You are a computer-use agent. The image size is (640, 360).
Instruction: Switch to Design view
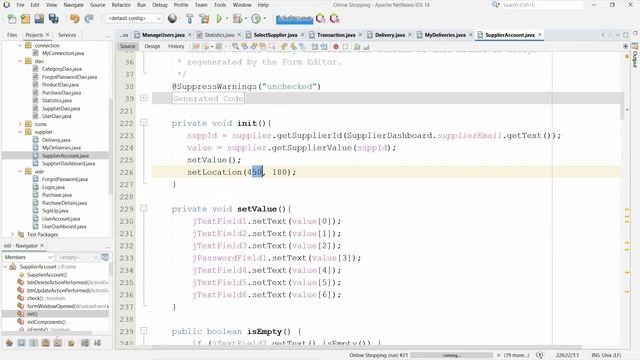[x=152, y=47]
